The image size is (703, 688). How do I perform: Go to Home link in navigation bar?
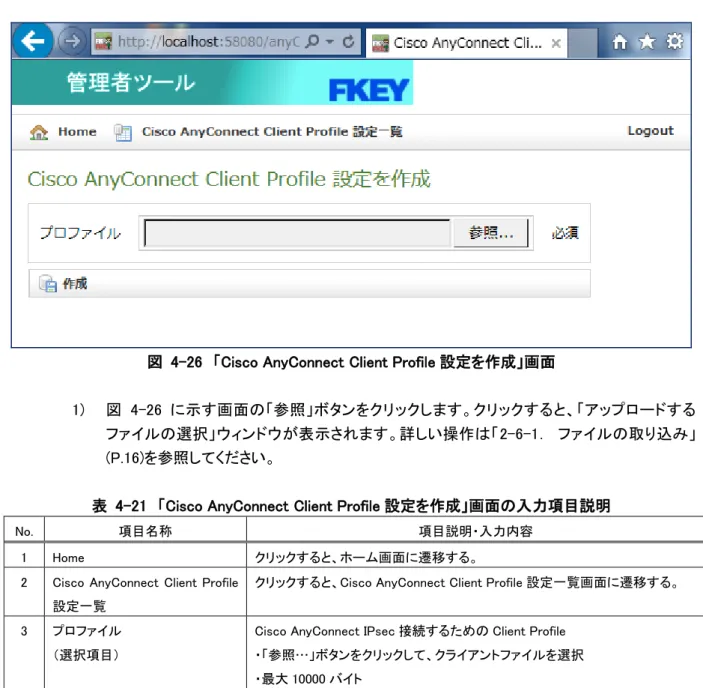77,132
